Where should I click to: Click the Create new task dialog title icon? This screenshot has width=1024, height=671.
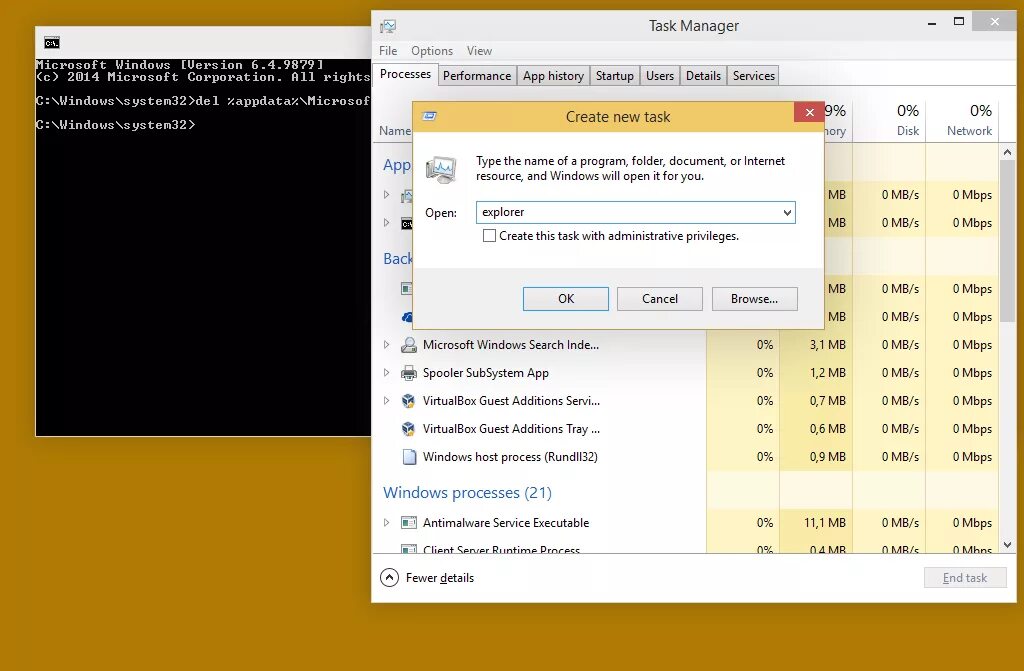click(429, 116)
